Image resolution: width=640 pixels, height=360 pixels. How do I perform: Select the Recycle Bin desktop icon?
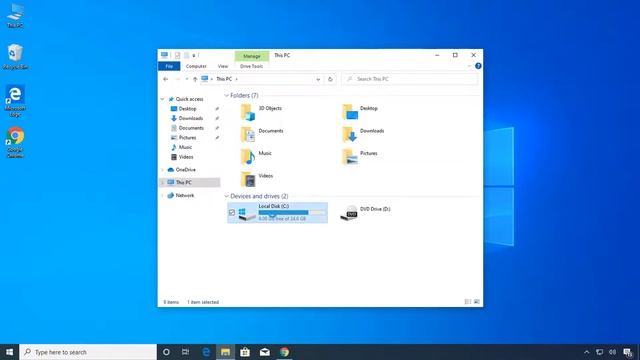tap(15, 57)
